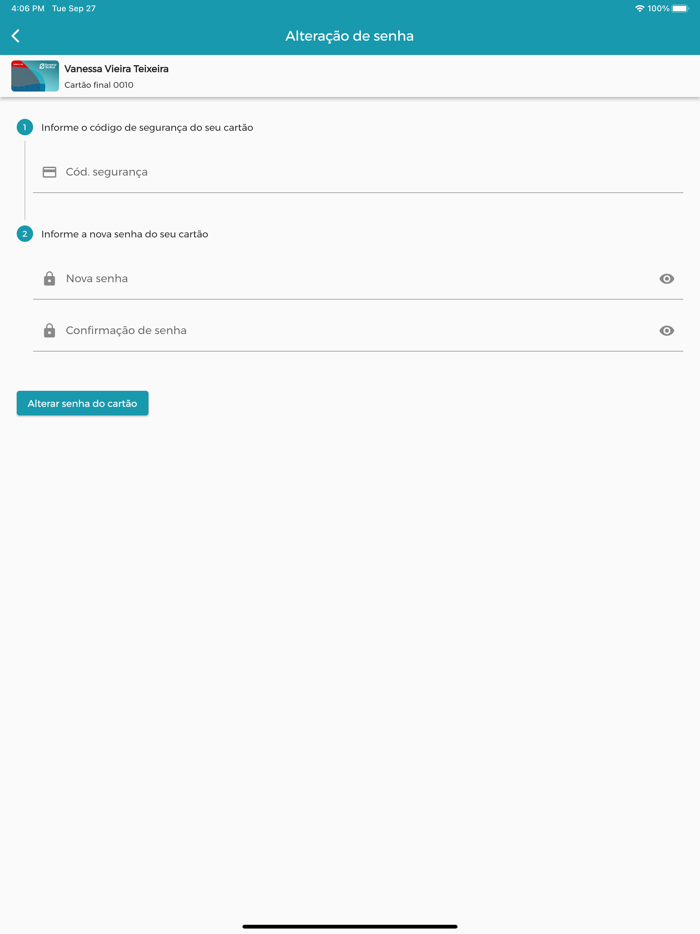Click Alterar senha do cartão button
The image size is (700, 934).
82,403
